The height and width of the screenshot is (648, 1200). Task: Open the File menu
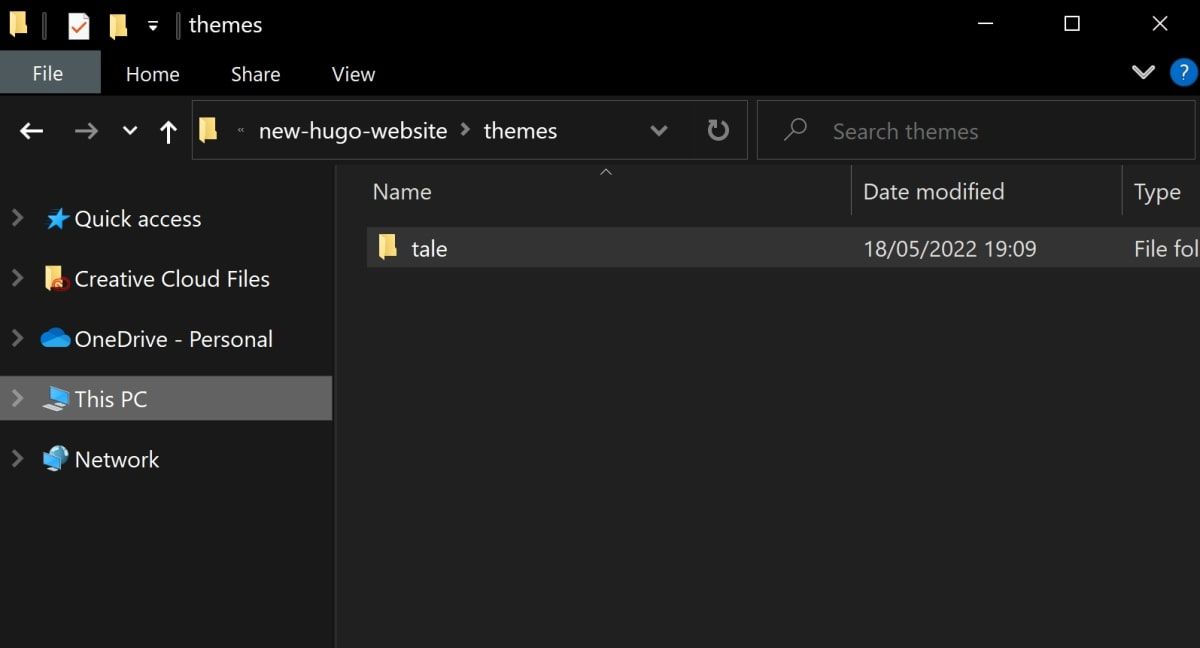point(49,73)
